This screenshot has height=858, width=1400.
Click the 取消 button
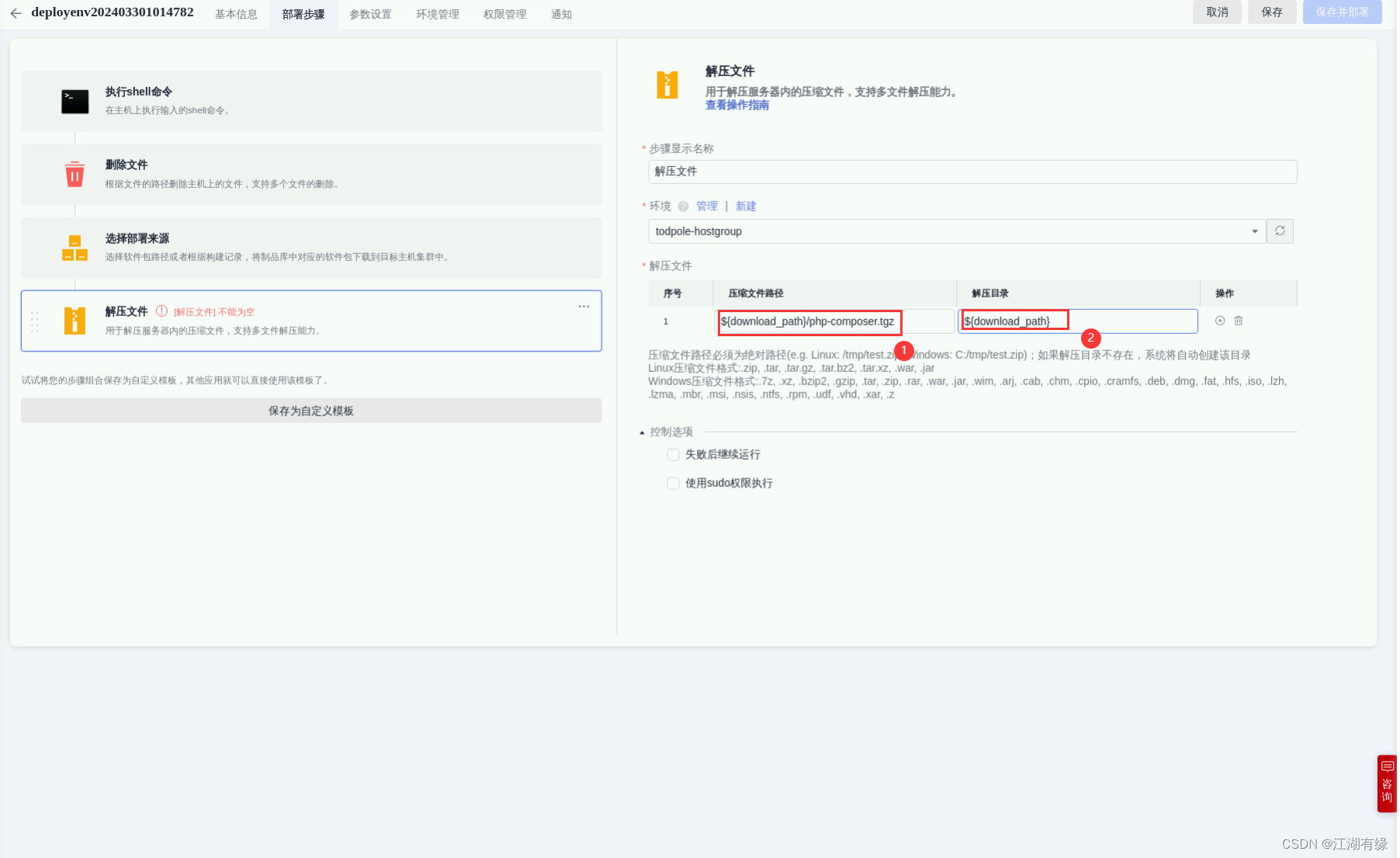[x=1217, y=12]
